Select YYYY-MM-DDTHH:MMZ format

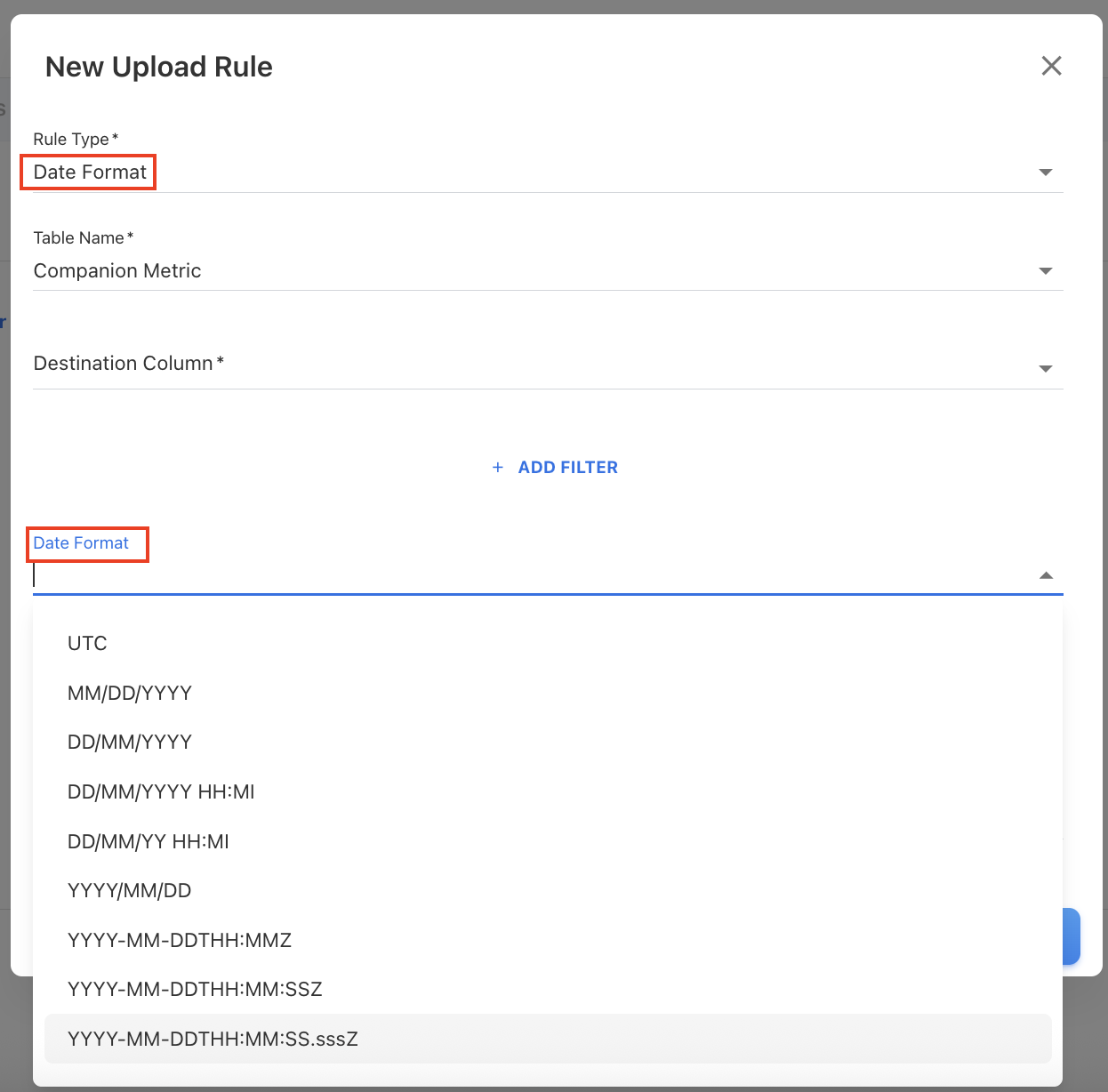click(x=180, y=940)
